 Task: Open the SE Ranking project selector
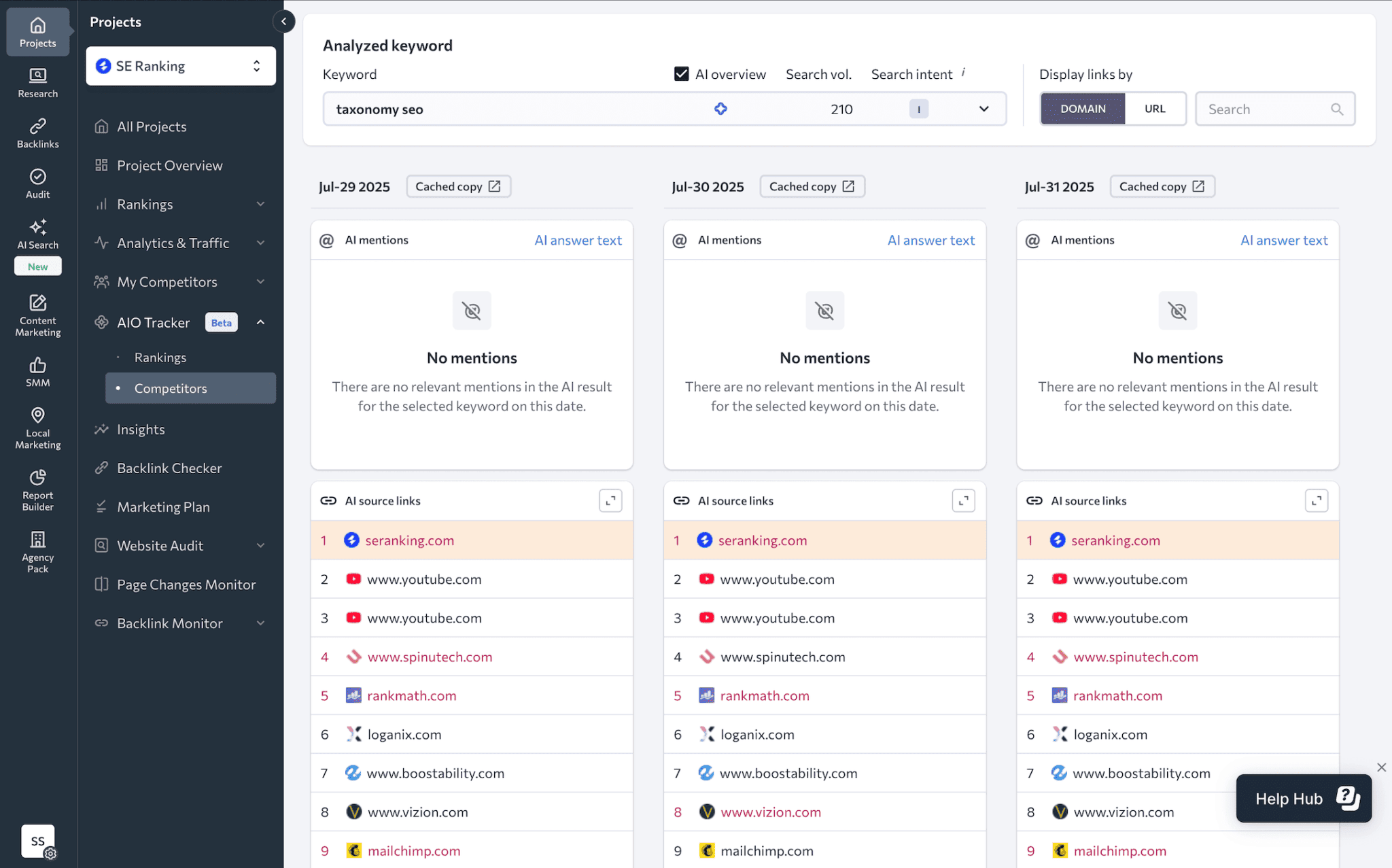(x=181, y=66)
